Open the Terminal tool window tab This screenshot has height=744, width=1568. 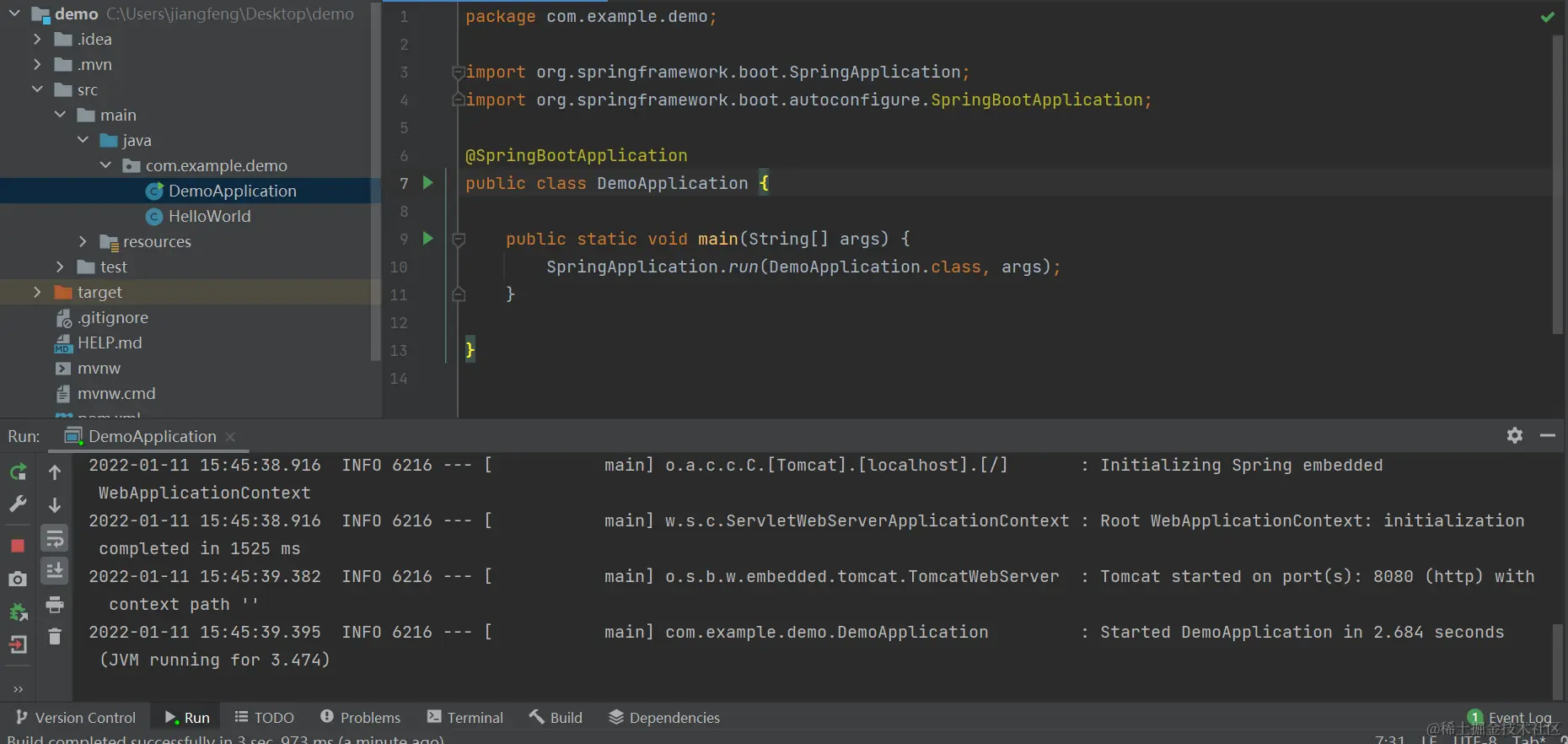(465, 718)
